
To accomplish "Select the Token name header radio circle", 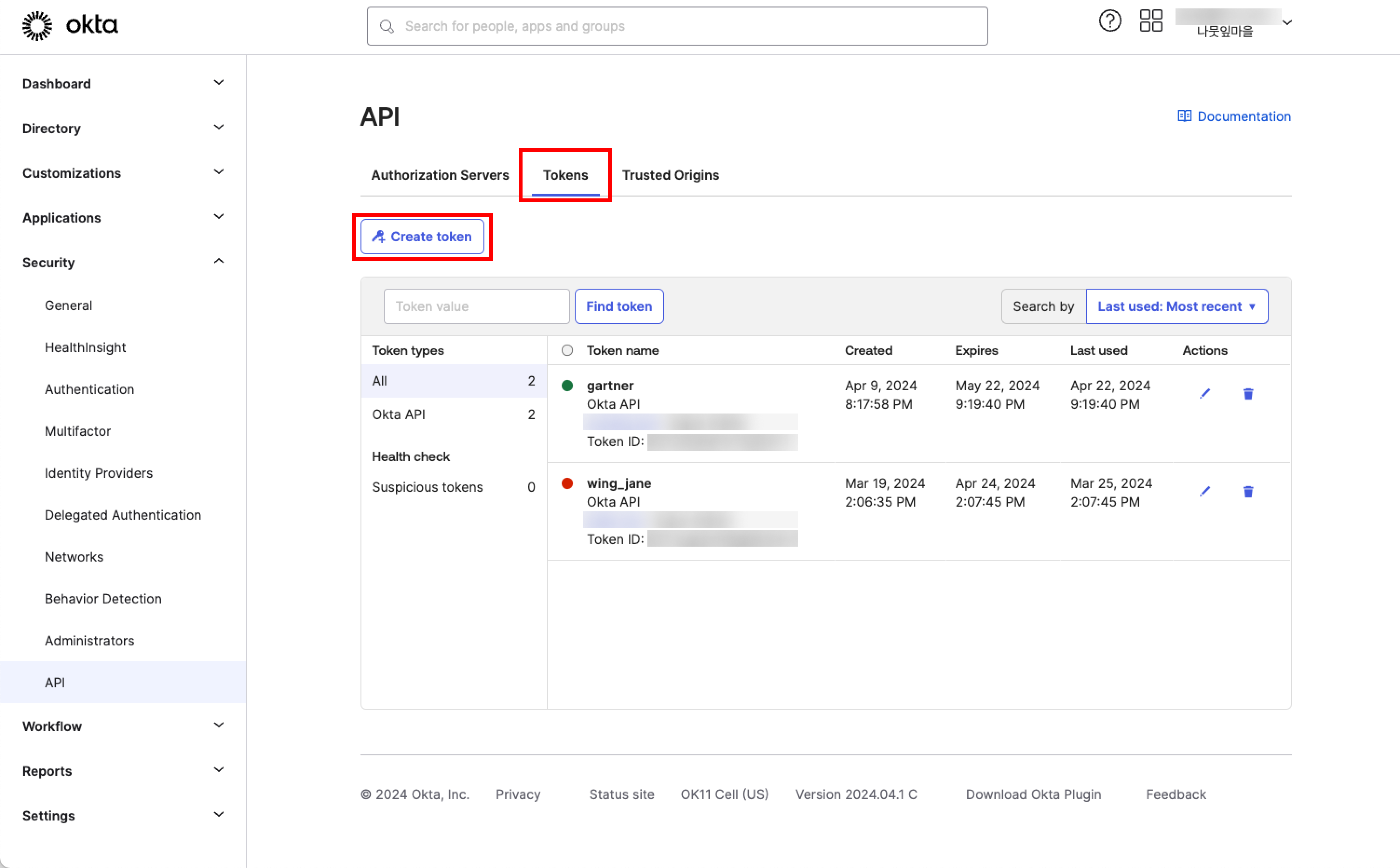I will (x=567, y=350).
